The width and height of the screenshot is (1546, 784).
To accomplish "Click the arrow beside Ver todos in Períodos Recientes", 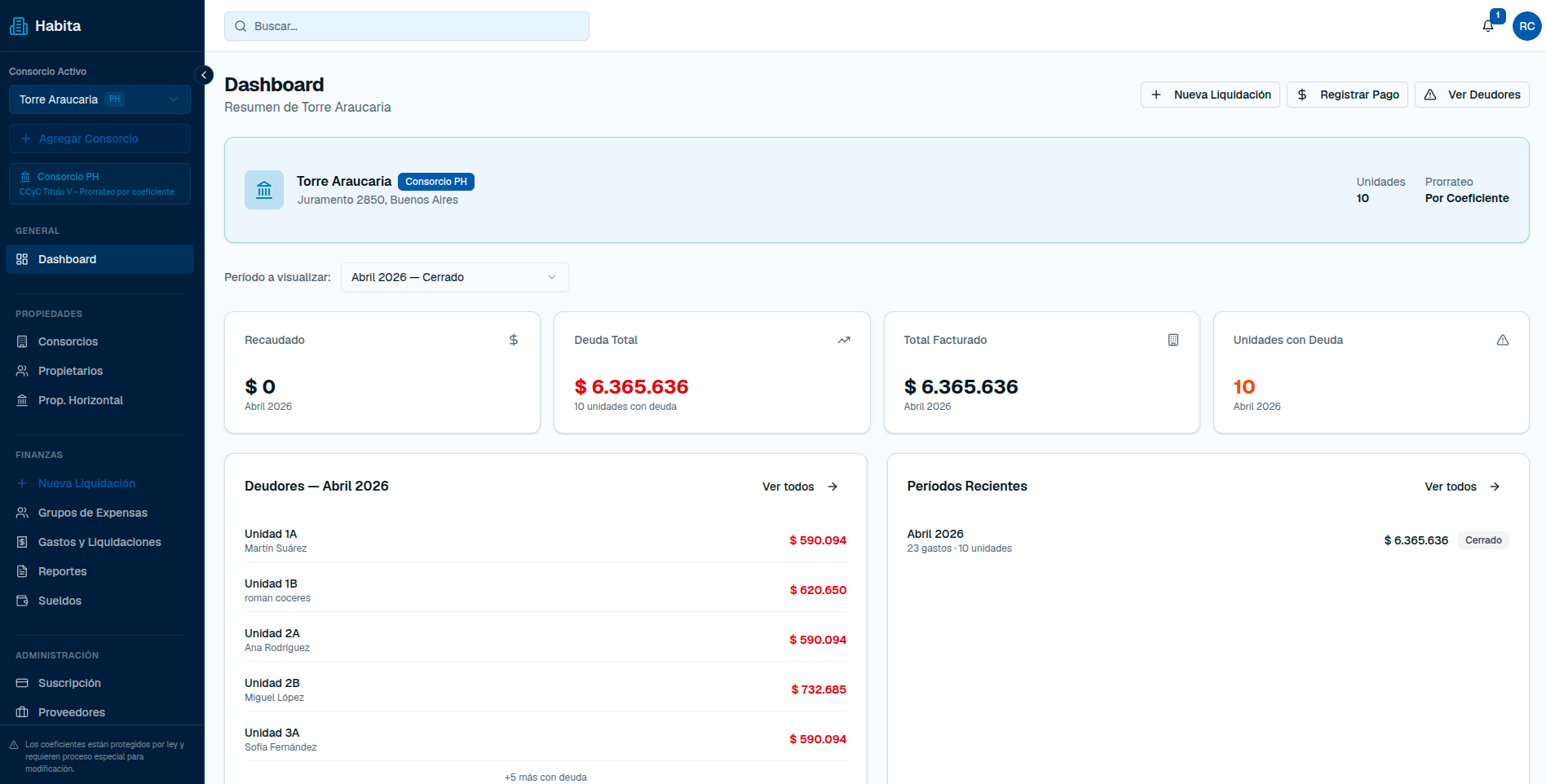I will (x=1495, y=487).
